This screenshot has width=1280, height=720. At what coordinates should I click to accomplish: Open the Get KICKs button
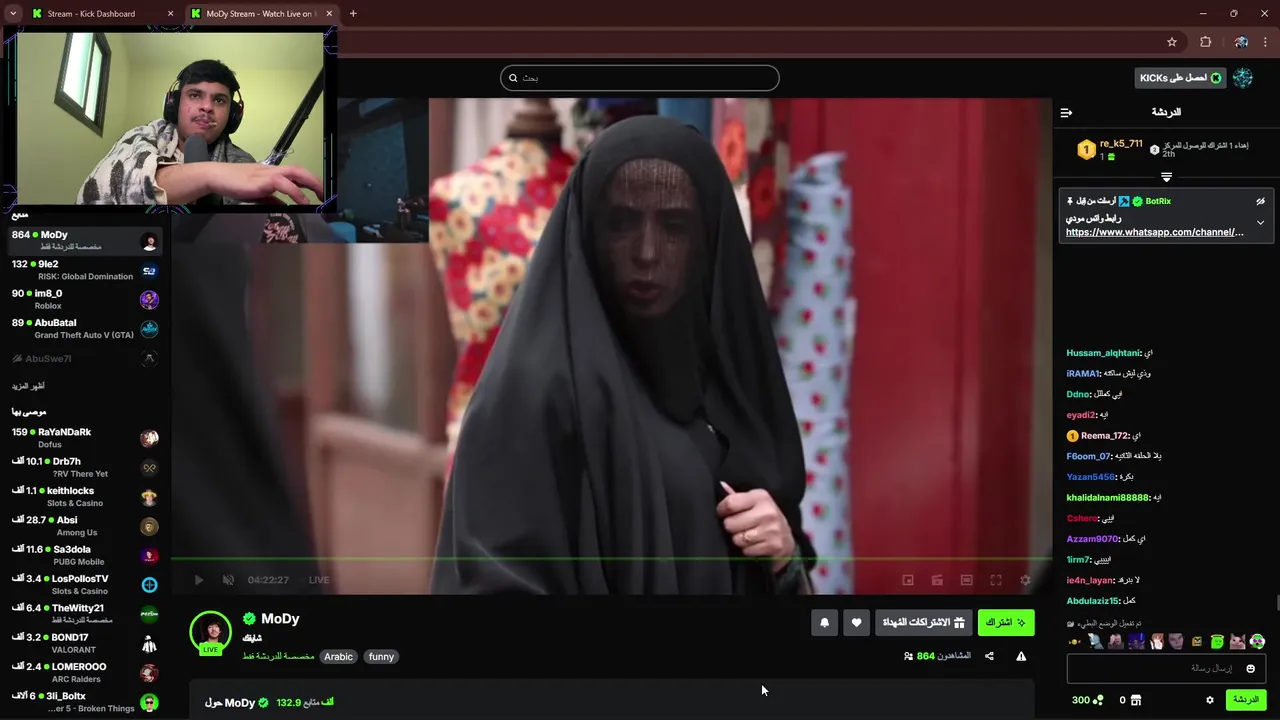(x=1181, y=78)
